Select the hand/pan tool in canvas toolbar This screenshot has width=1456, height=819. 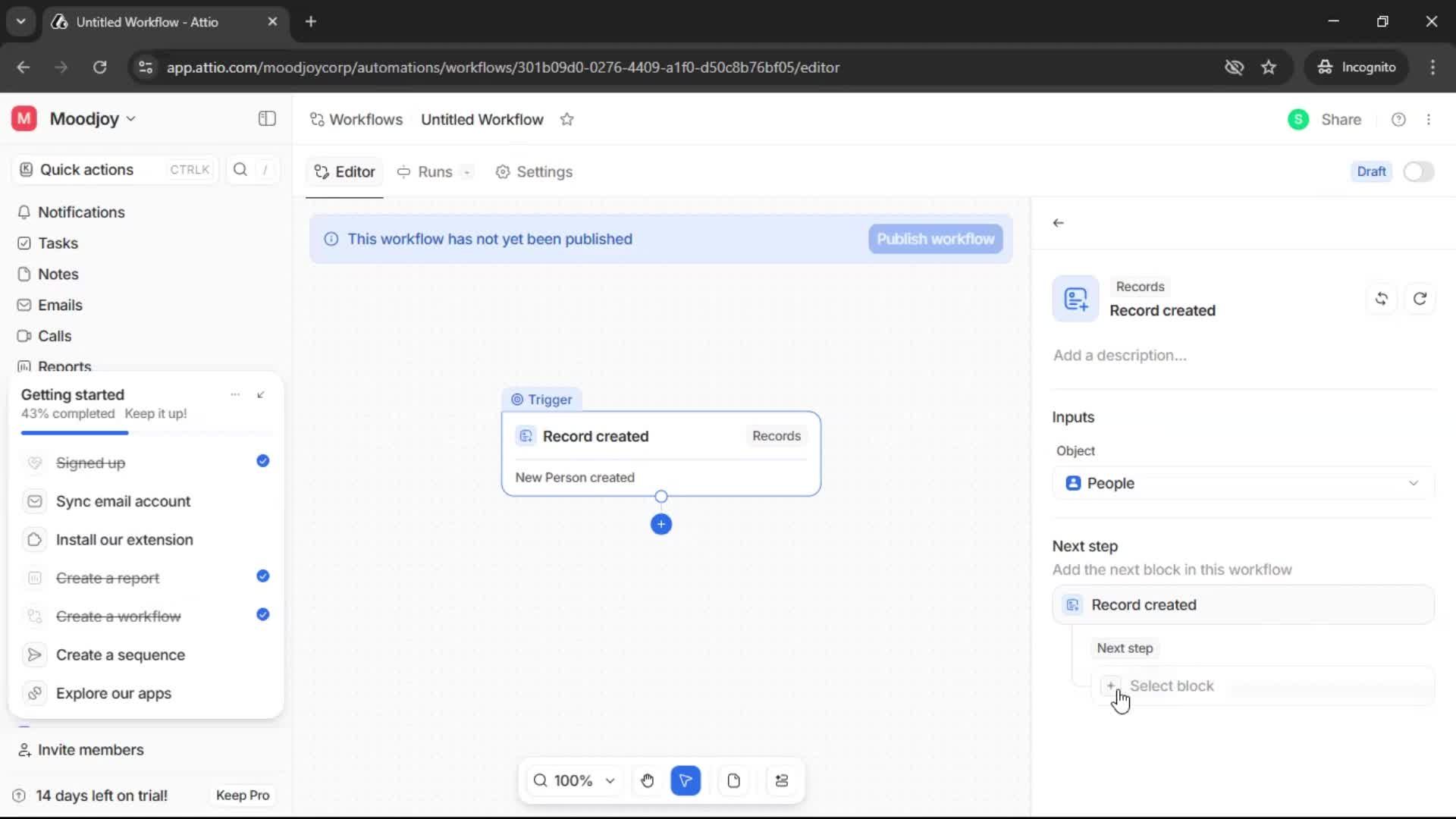tap(647, 780)
